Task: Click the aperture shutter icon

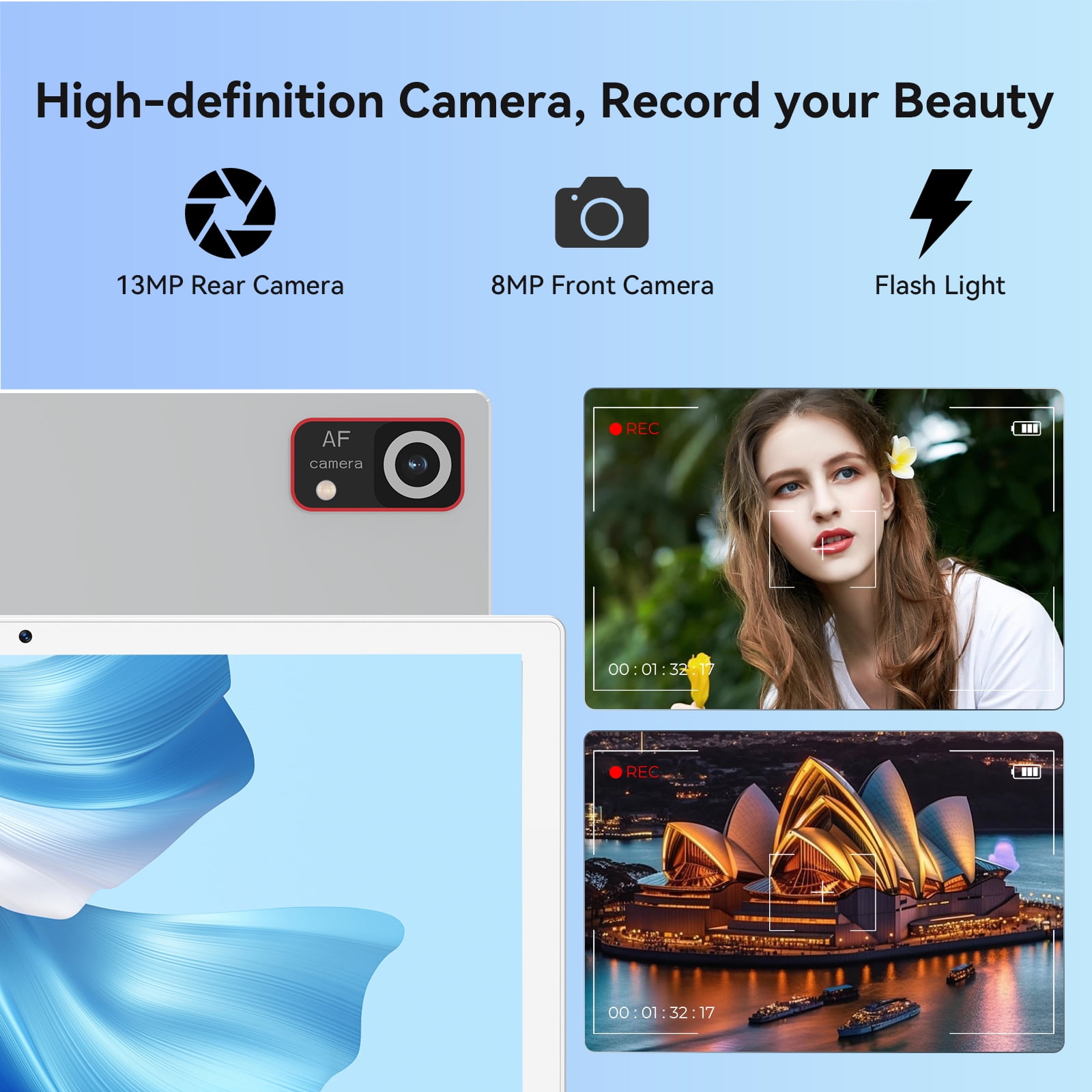Action: 230,213
